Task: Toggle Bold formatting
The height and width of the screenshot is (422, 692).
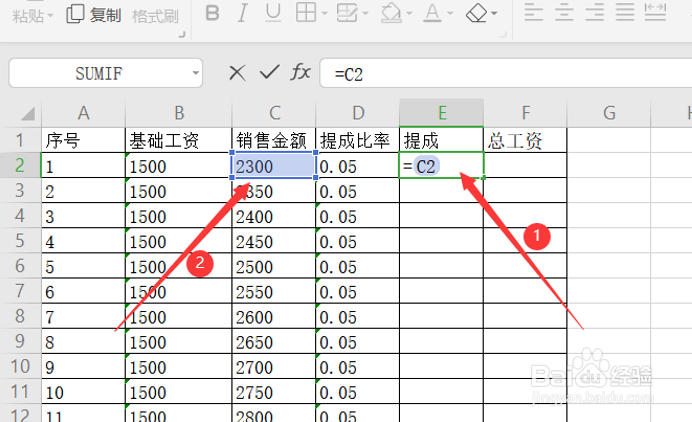Action: (x=212, y=13)
